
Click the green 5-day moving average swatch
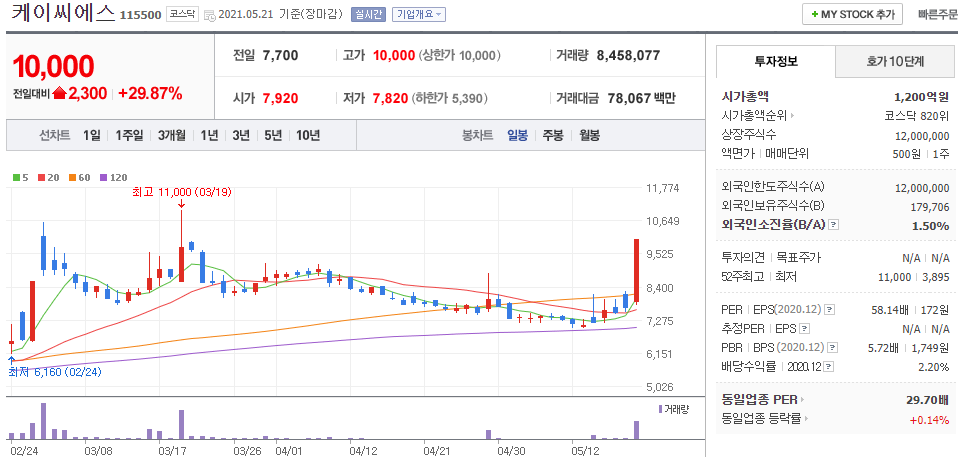[x=16, y=178]
